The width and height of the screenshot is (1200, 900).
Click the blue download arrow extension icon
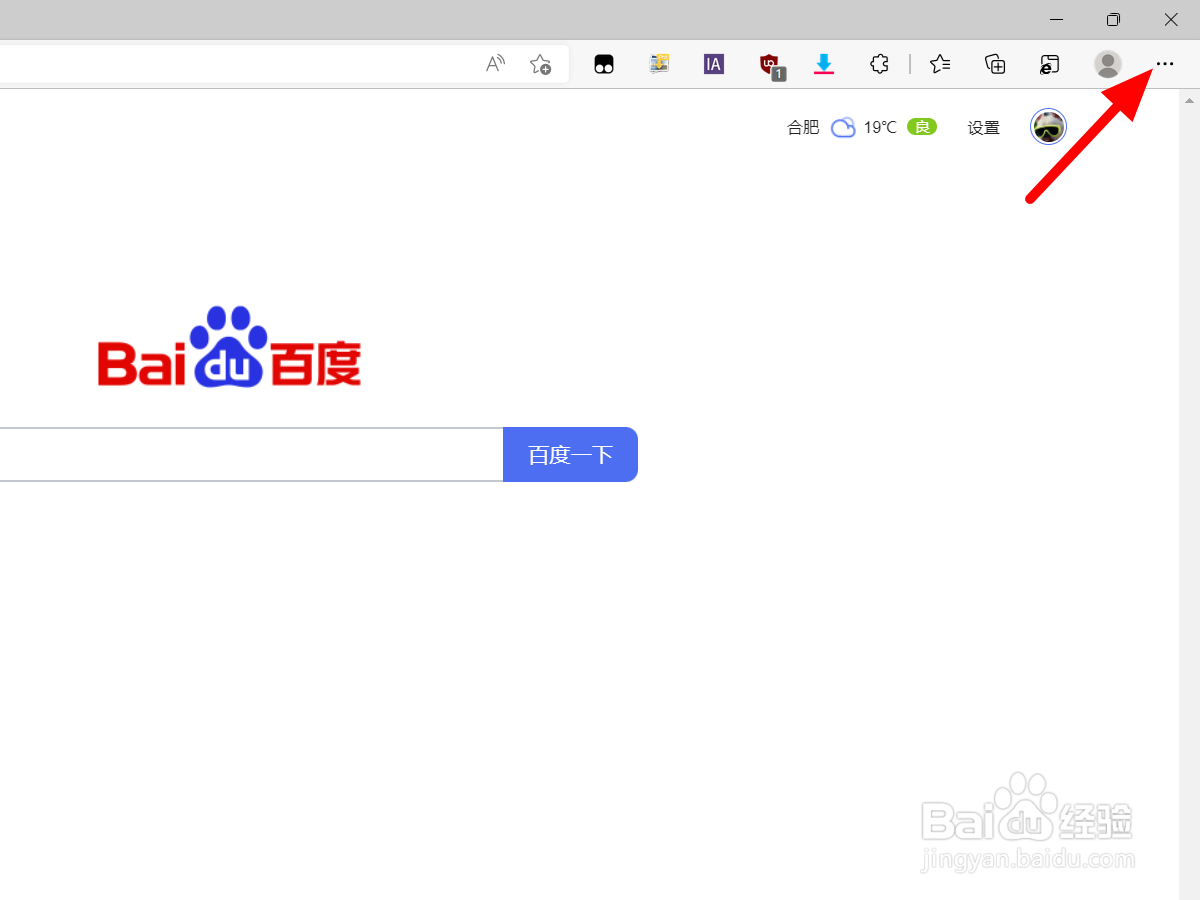pyautogui.click(x=824, y=64)
